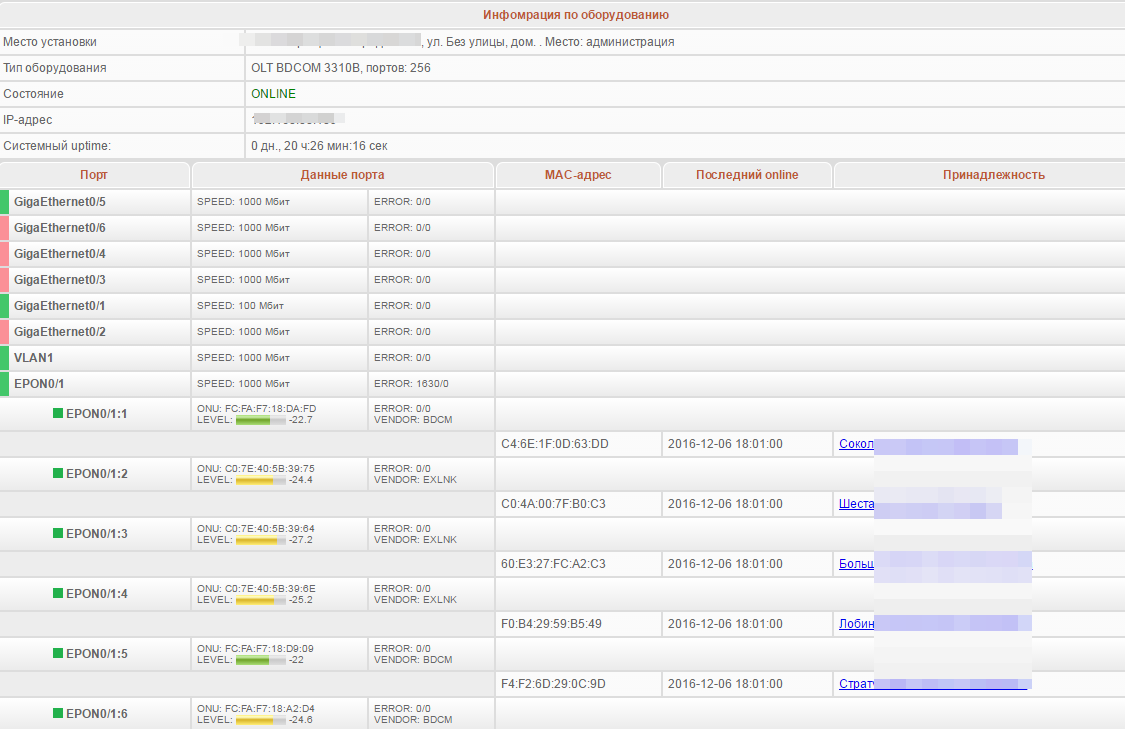Viewport: 1125px width, 729px height.
Task: Select the GigaEthernet0/1 port name
Action: point(60,306)
